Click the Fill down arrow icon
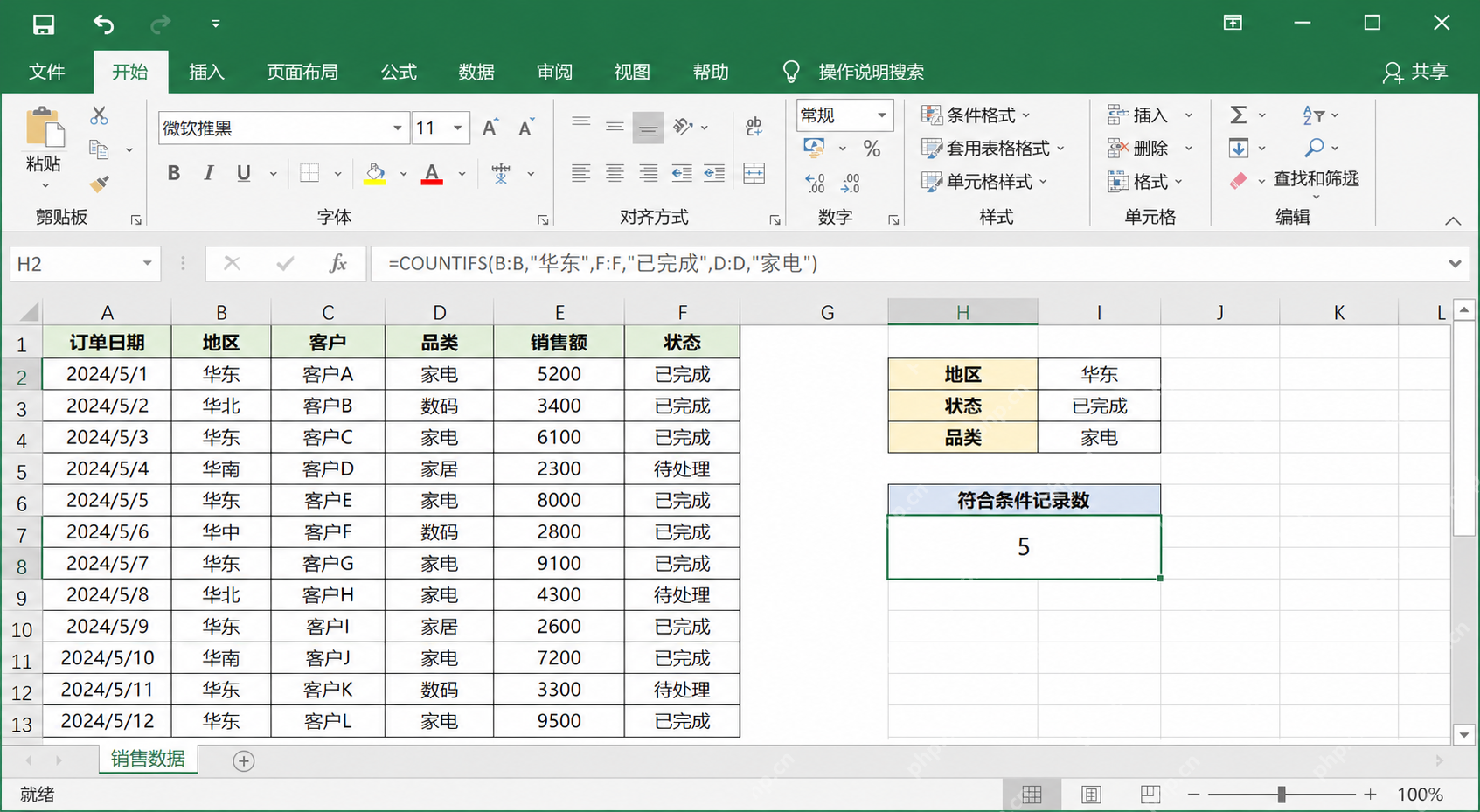Viewport: 1480px width, 812px height. click(x=1238, y=148)
